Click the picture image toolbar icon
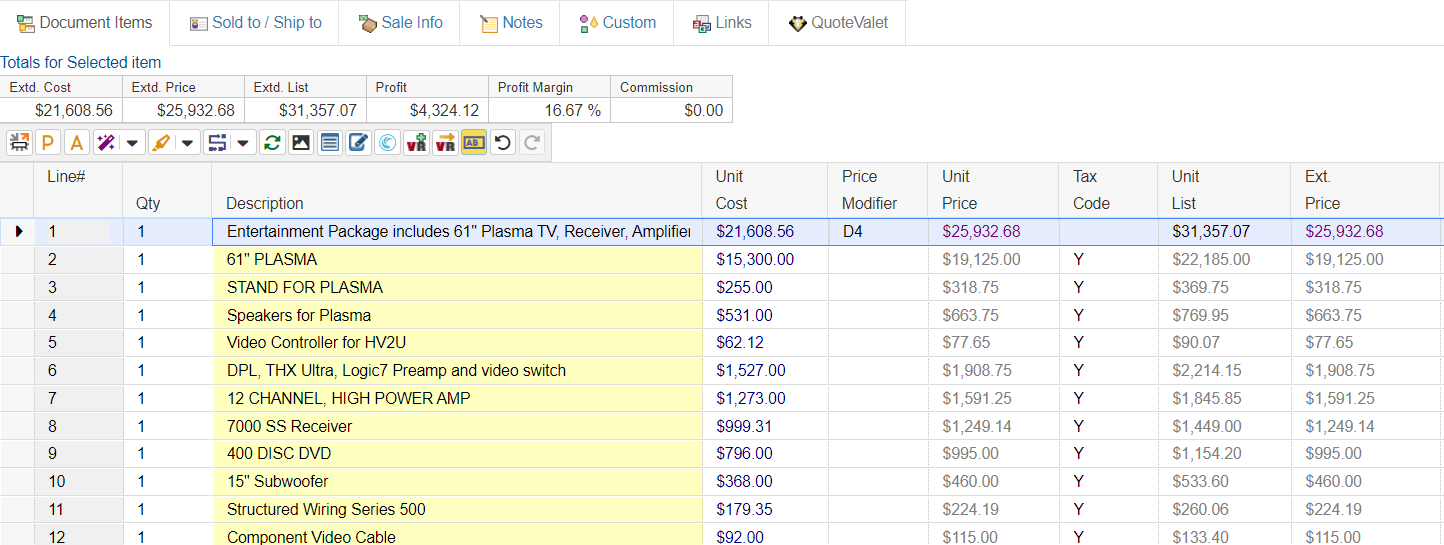 tap(300, 143)
